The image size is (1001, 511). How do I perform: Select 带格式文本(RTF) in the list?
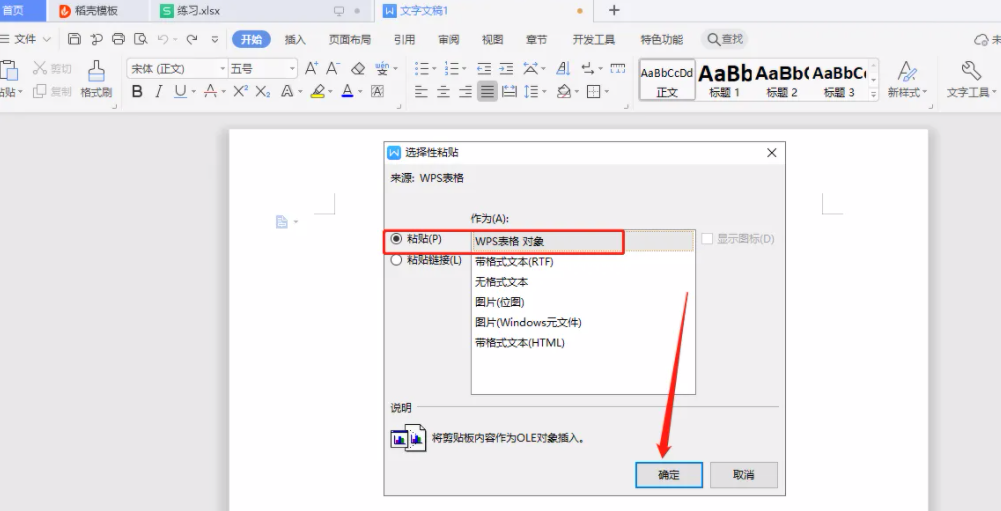coord(583,262)
